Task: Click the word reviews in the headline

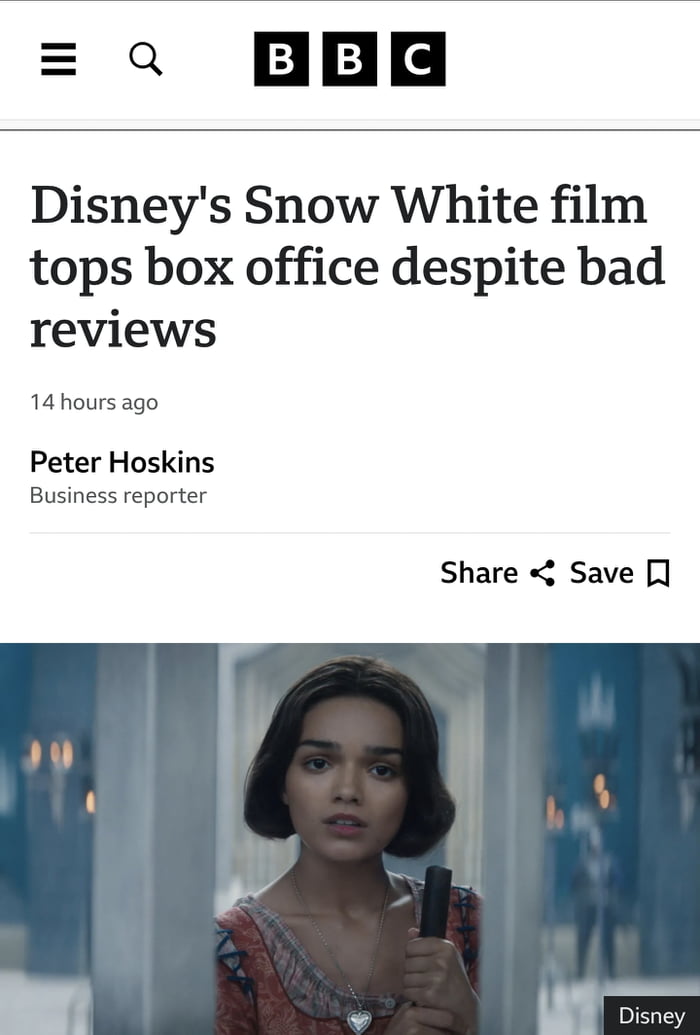Action: coord(123,329)
